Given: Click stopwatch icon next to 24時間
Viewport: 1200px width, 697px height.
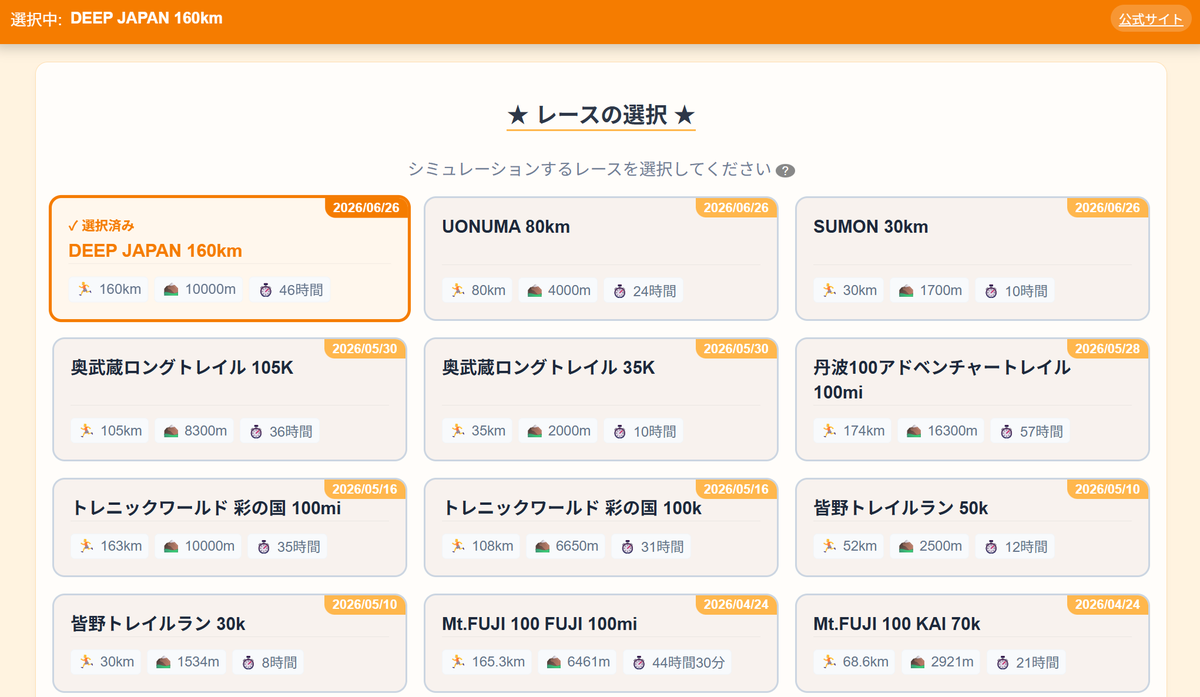Looking at the screenshot, I should [x=620, y=291].
